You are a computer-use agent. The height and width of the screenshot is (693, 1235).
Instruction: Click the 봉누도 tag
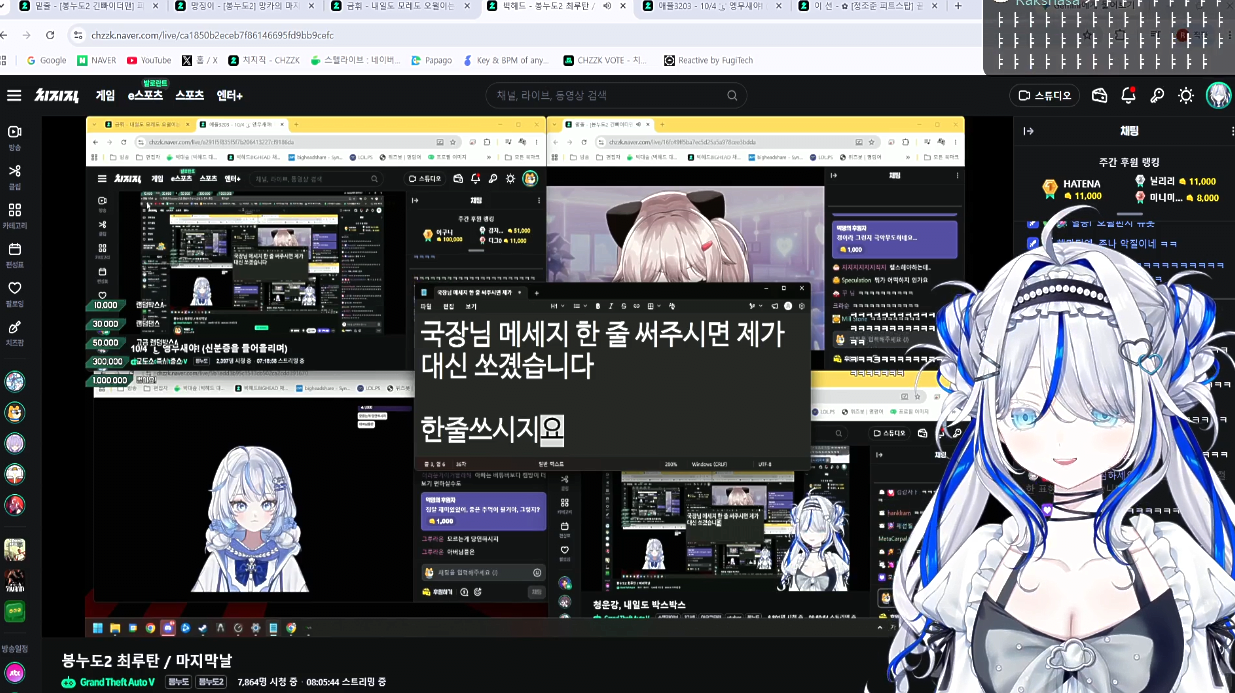point(178,682)
